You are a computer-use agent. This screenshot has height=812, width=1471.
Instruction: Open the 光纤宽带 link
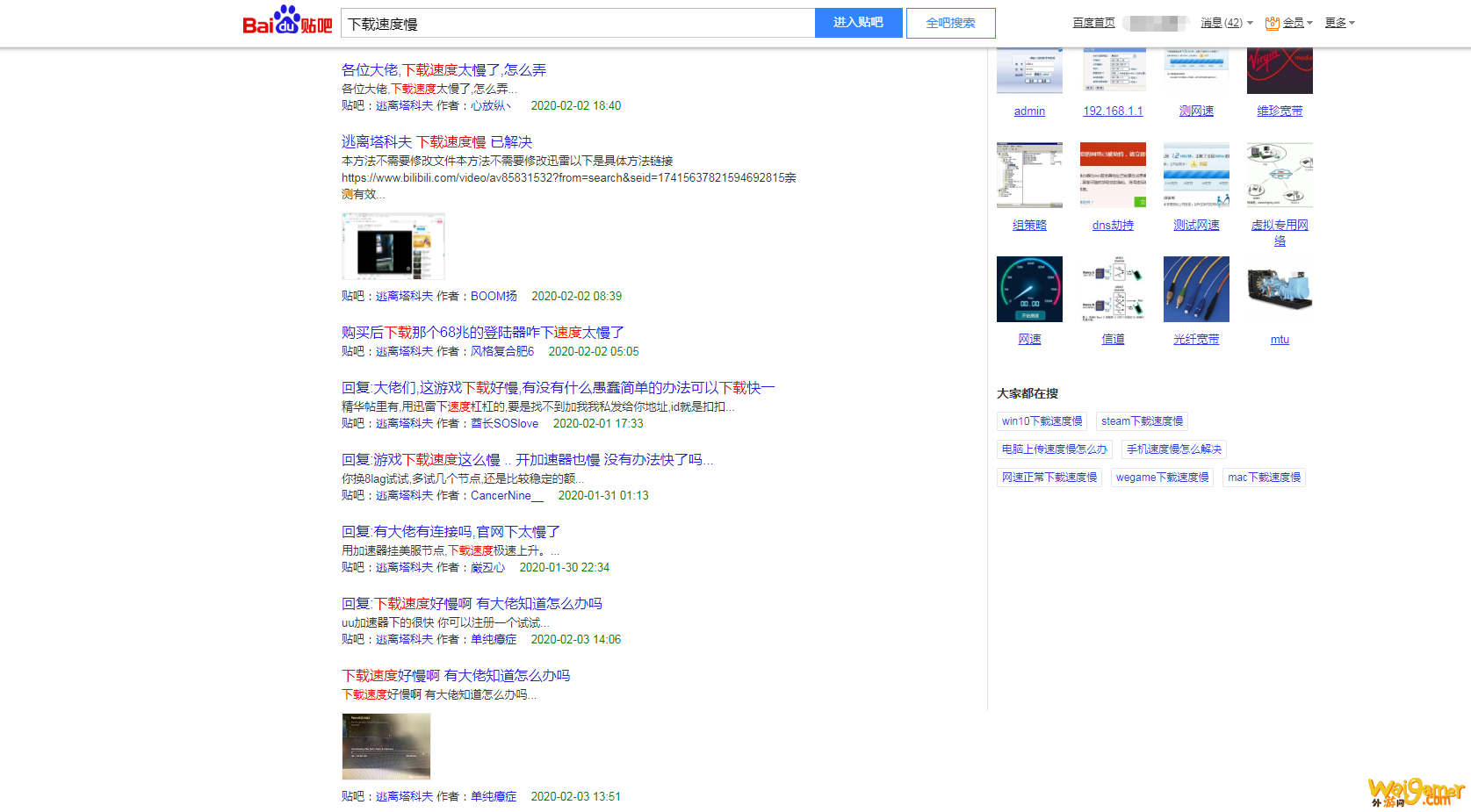point(1196,339)
